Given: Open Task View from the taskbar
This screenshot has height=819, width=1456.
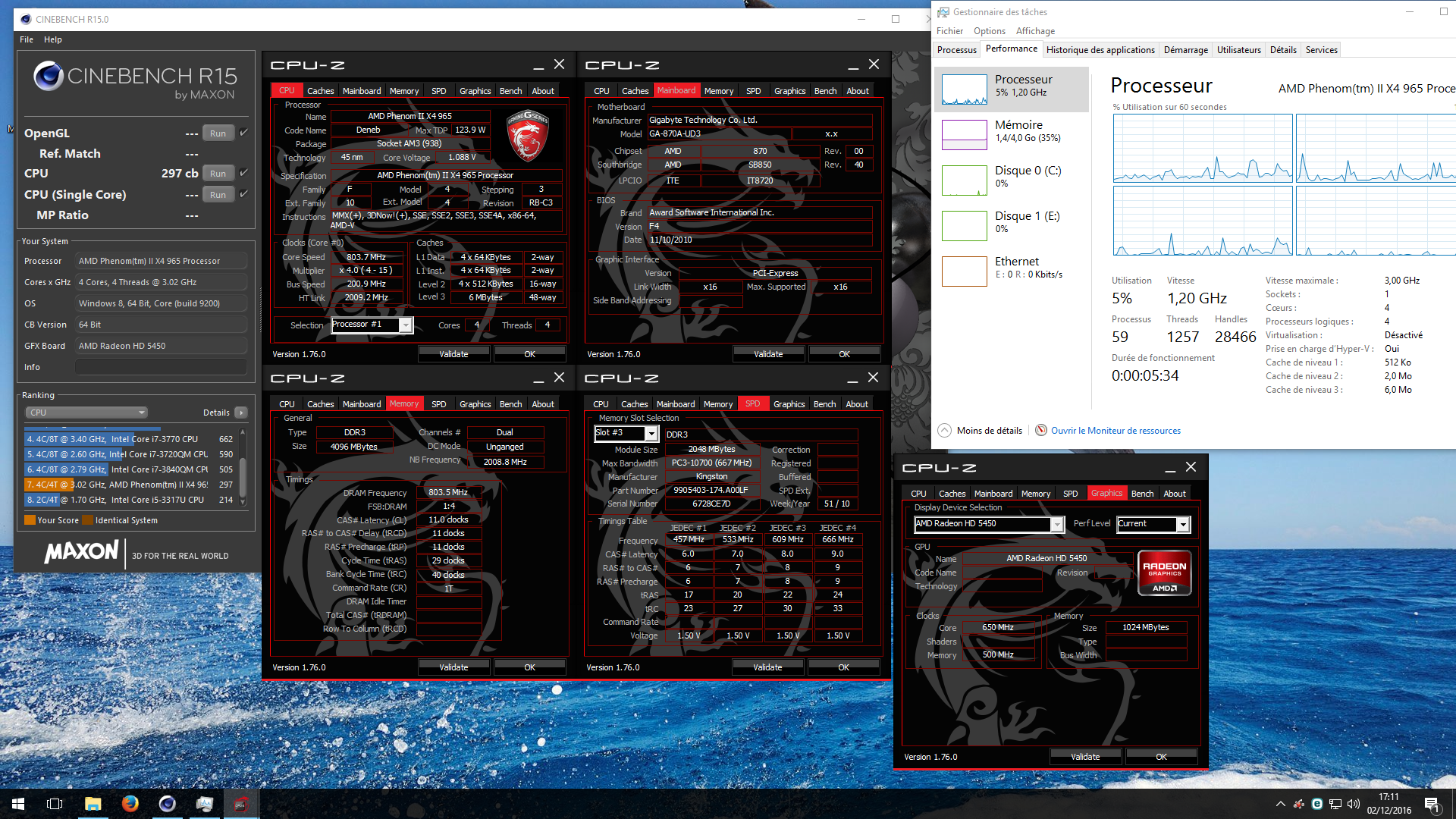Looking at the screenshot, I should 55,804.
